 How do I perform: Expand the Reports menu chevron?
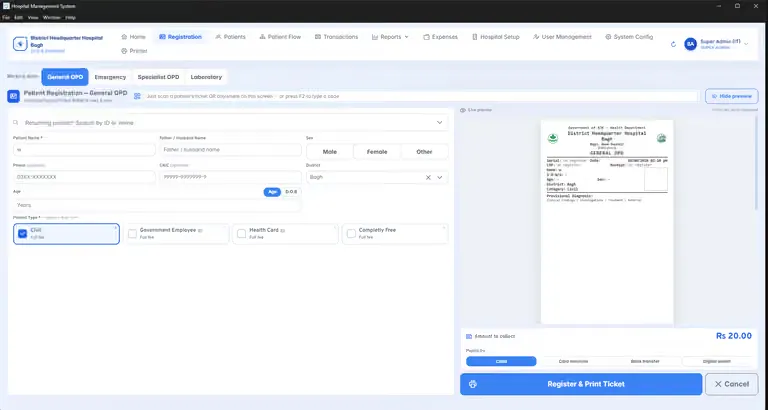click(407, 37)
